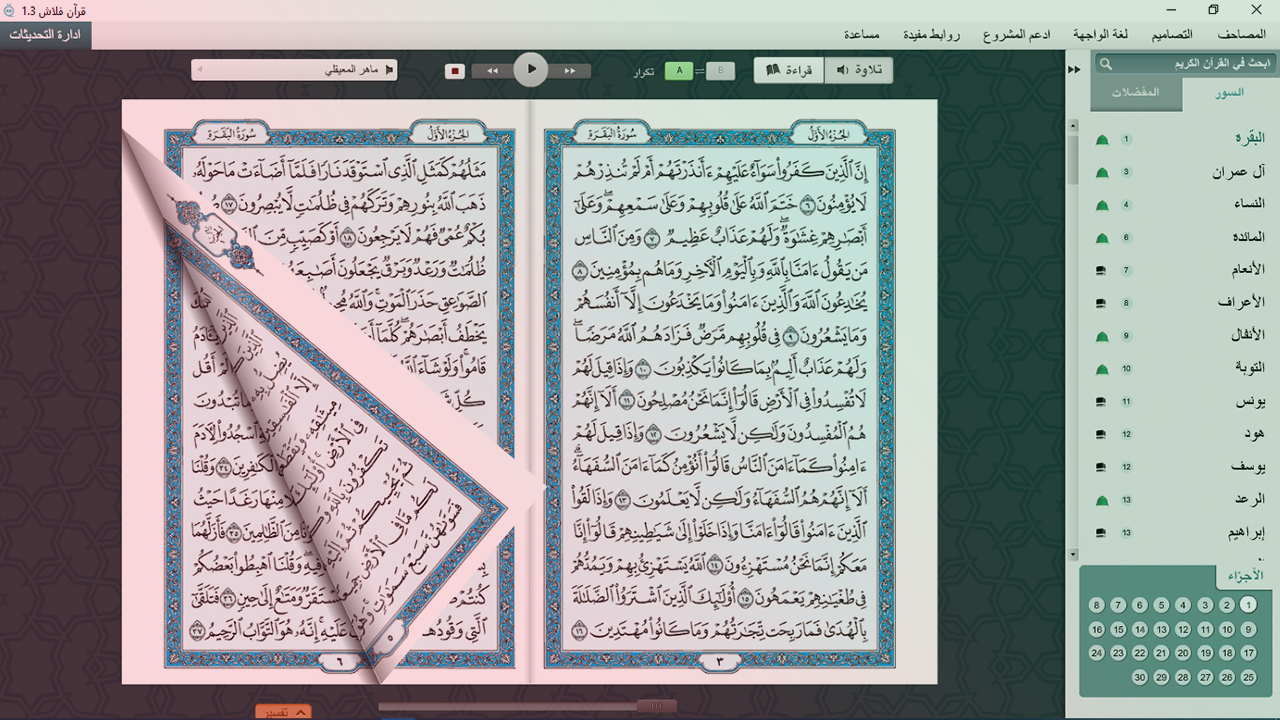Click the juz badge 7 beside الأنعام
This screenshot has height=720, width=1280.
[x=1126, y=271]
